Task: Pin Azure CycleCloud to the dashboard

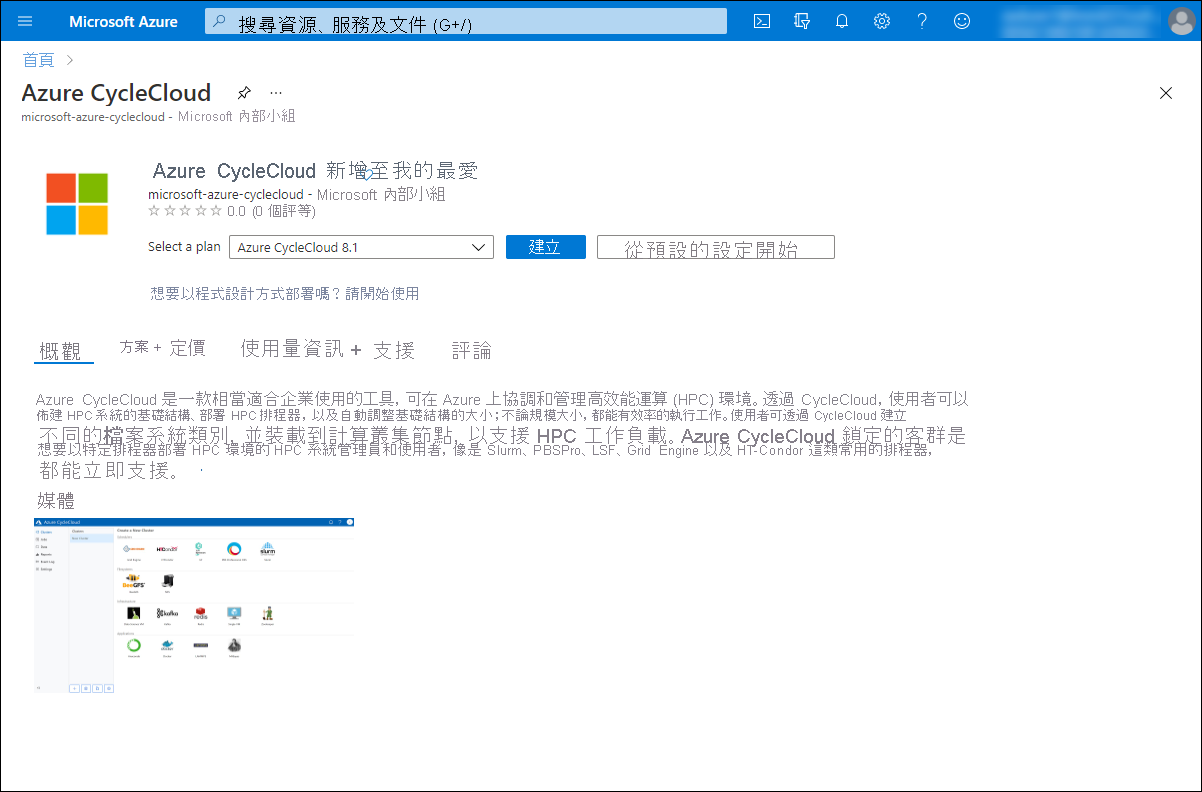Action: (x=244, y=92)
